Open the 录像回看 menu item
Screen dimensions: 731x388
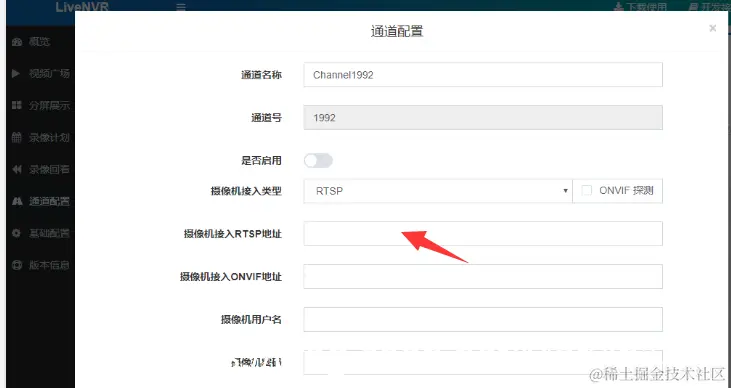coord(49,169)
